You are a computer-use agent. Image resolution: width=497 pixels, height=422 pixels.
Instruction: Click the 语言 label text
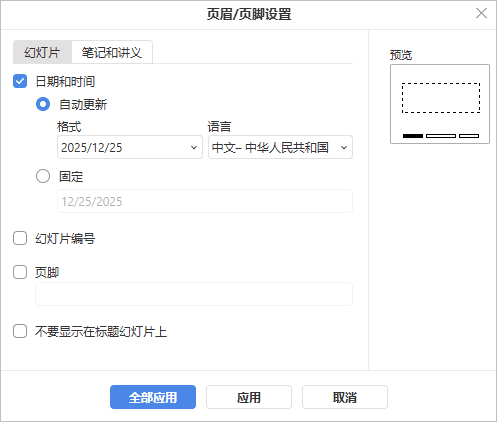pyautogui.click(x=219, y=127)
